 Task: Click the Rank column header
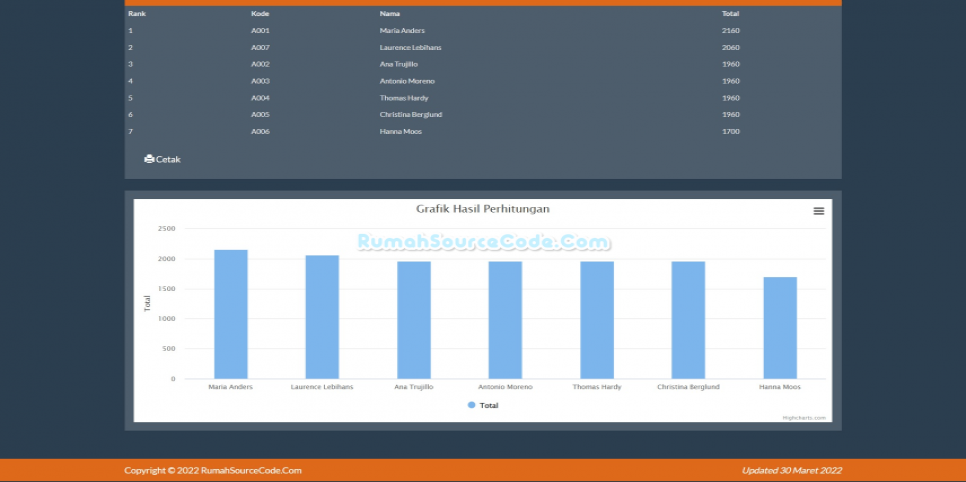tap(137, 14)
